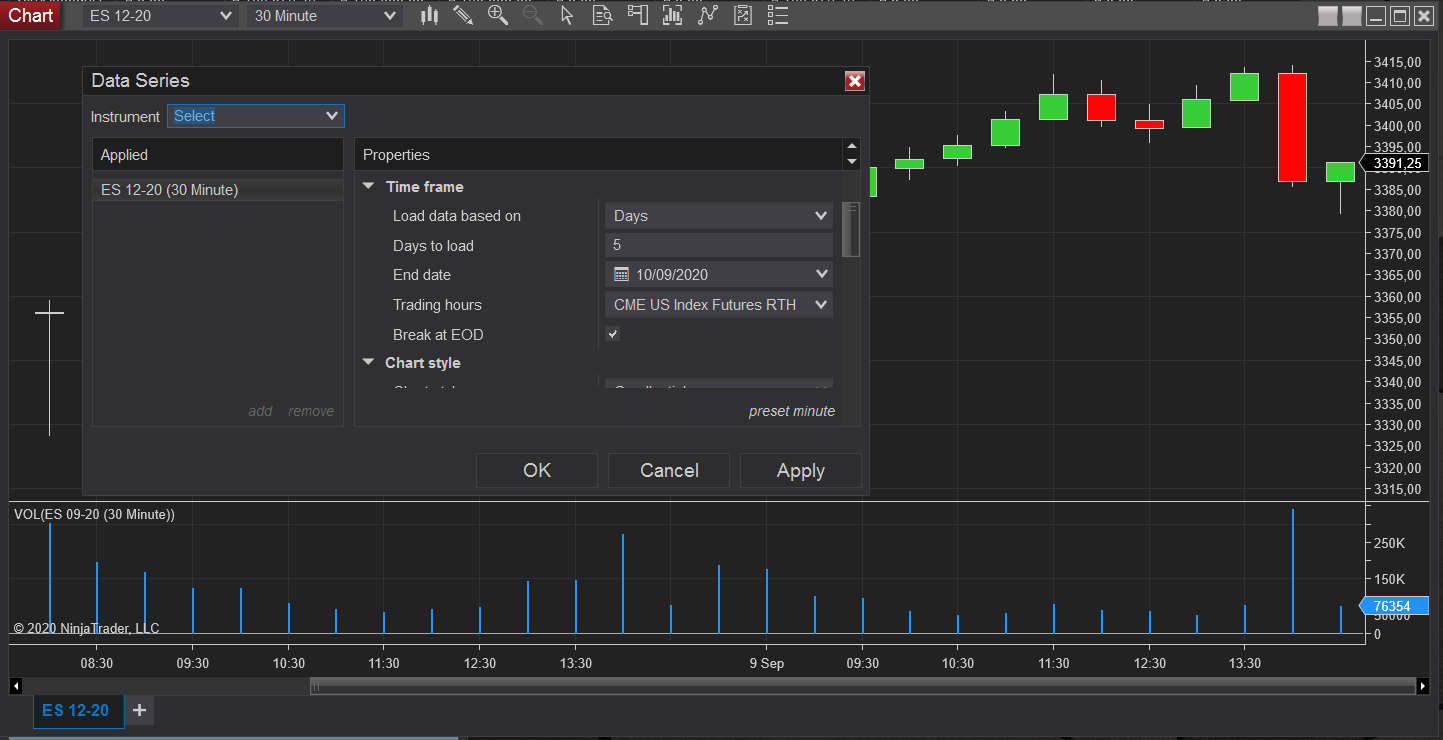Switch to the ES 12-20 tab
The image size is (1443, 740).
click(76, 710)
